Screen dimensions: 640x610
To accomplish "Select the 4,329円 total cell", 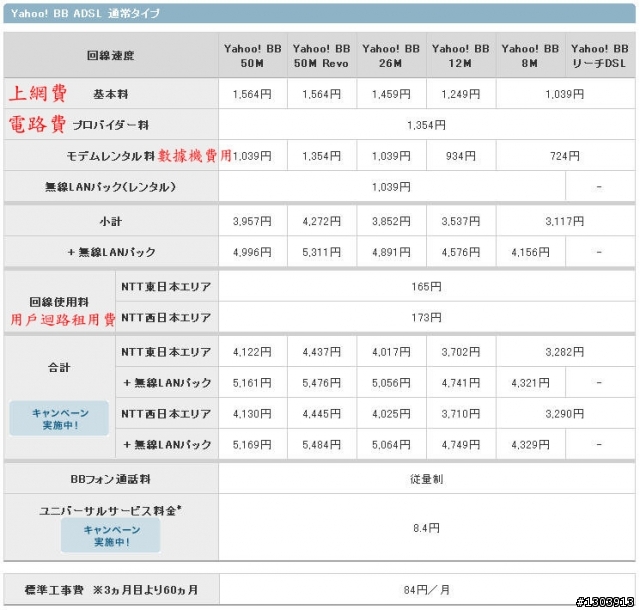I will (530, 445).
